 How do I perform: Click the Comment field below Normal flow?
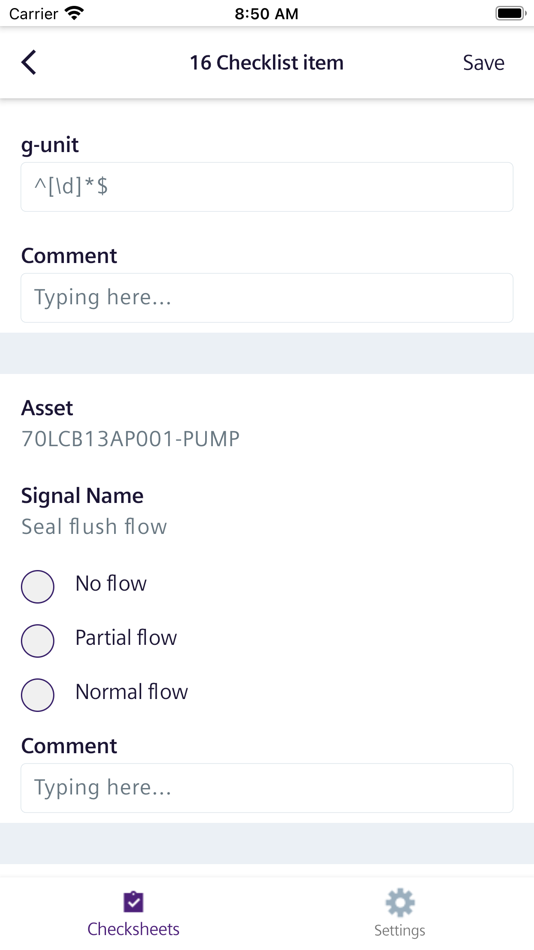click(x=267, y=788)
